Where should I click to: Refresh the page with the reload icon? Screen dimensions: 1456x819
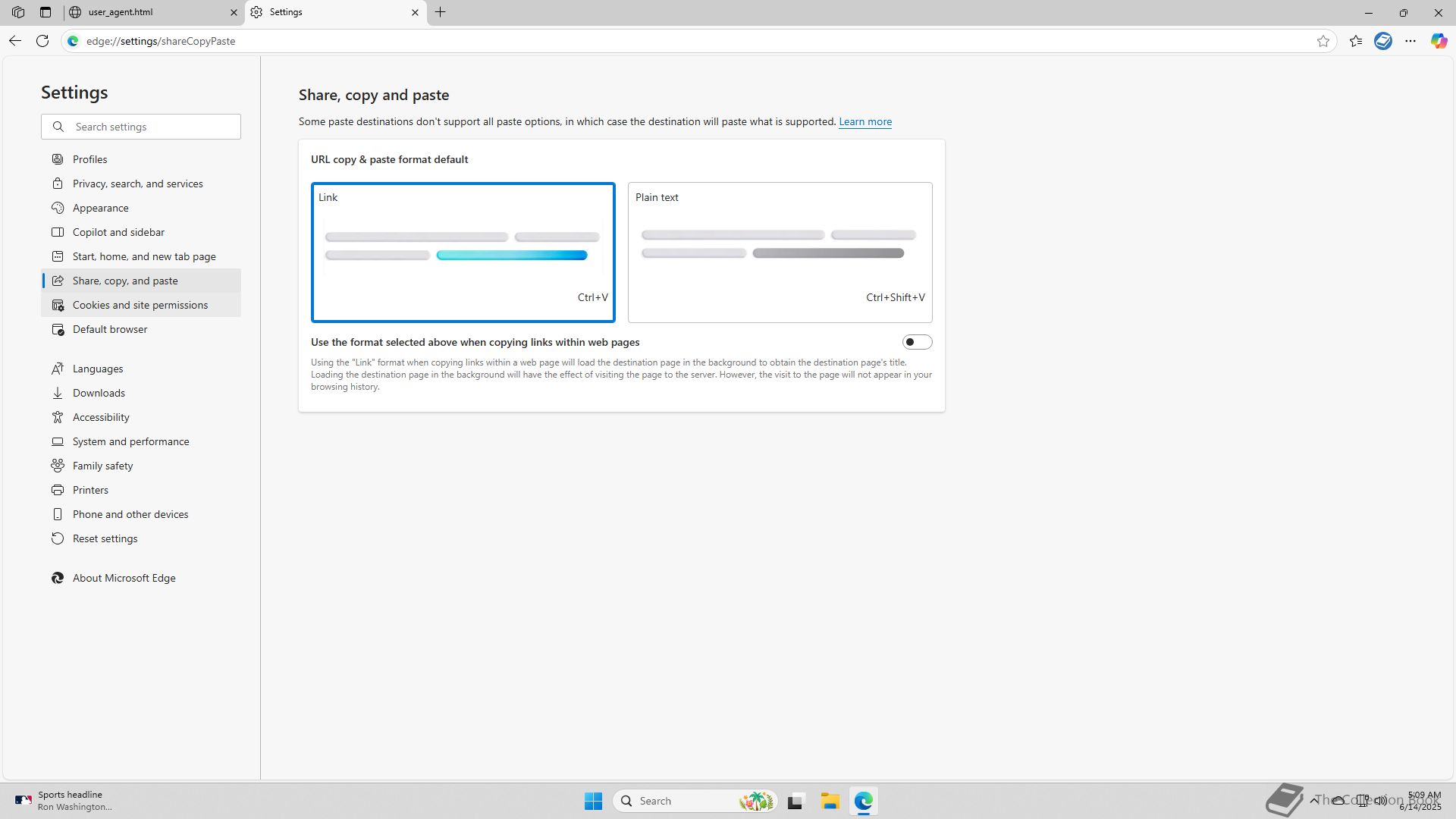pyautogui.click(x=42, y=41)
